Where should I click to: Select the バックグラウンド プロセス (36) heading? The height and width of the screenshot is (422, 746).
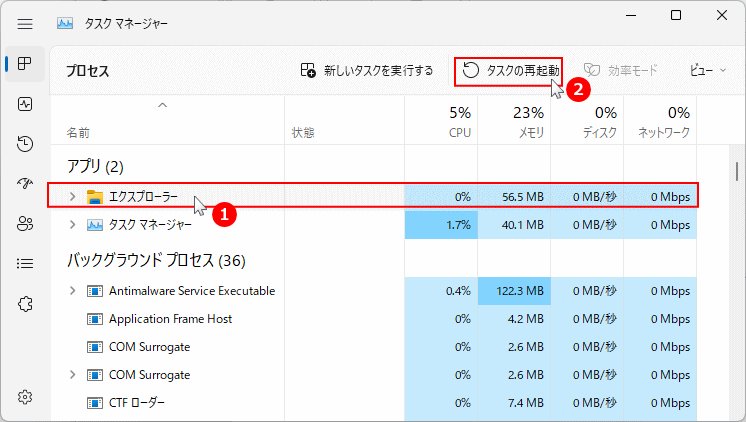coord(156,260)
